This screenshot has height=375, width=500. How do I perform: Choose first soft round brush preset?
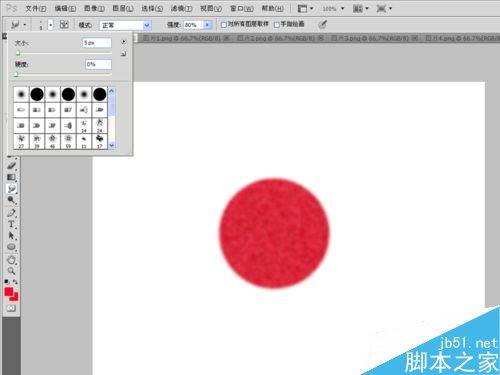tap(21, 94)
